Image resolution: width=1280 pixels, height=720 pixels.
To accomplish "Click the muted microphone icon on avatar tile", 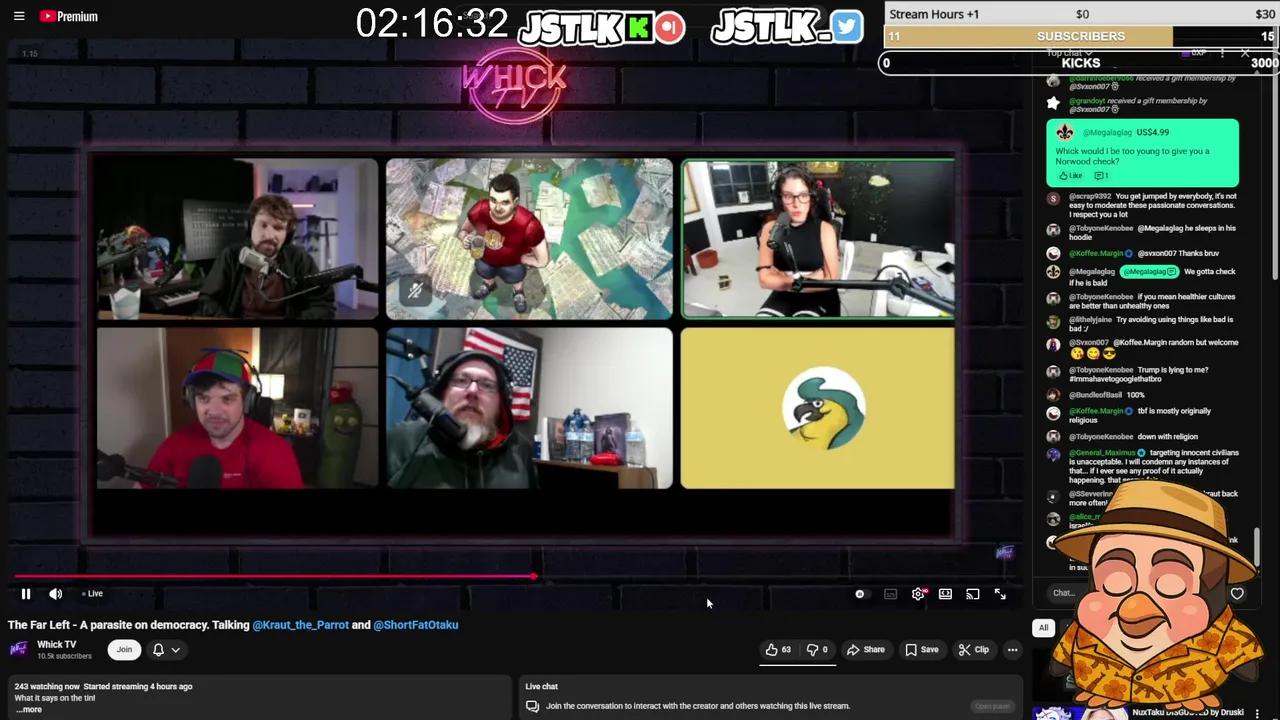I will coord(415,291).
